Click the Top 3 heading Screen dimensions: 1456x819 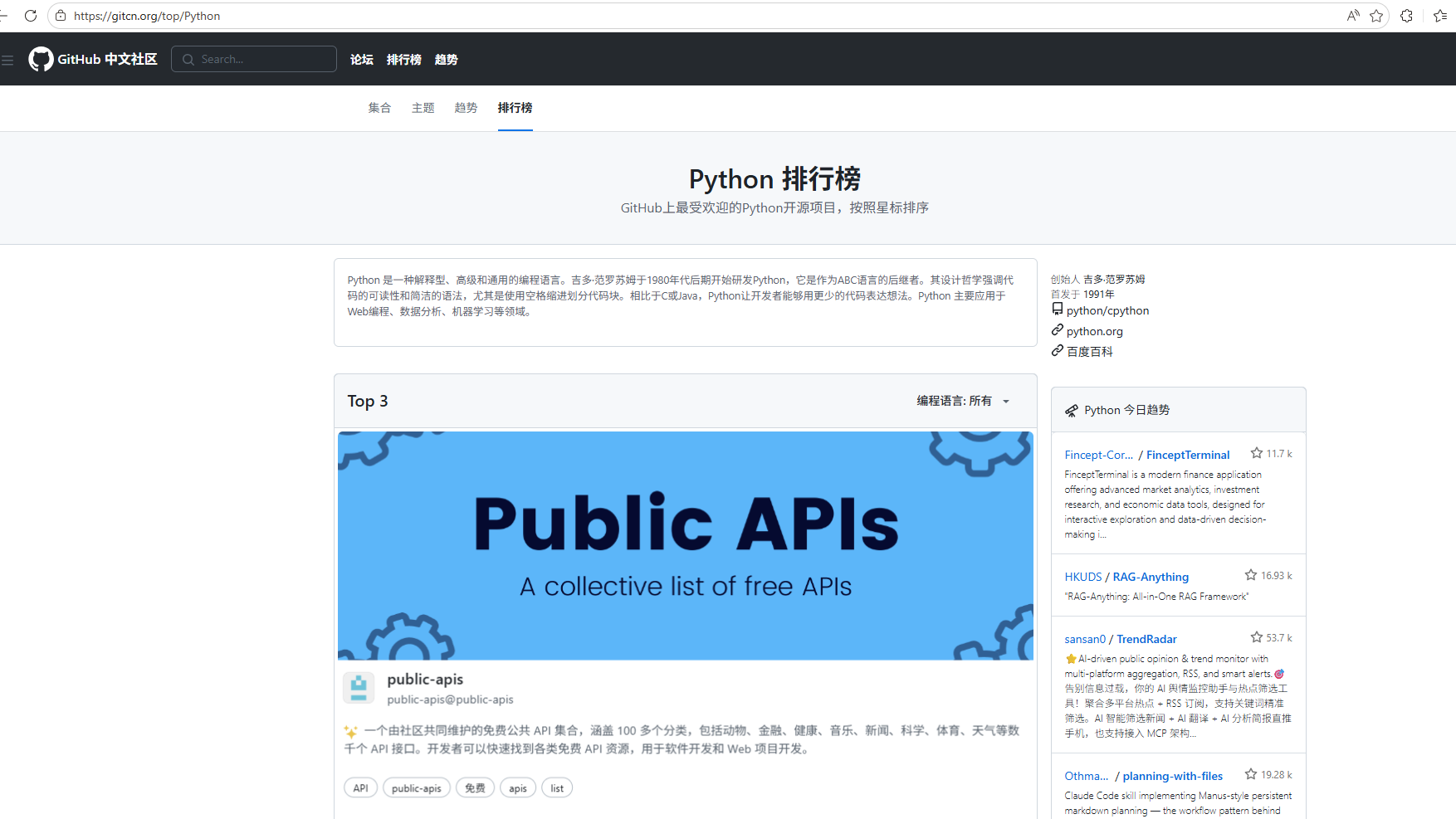[x=368, y=401]
